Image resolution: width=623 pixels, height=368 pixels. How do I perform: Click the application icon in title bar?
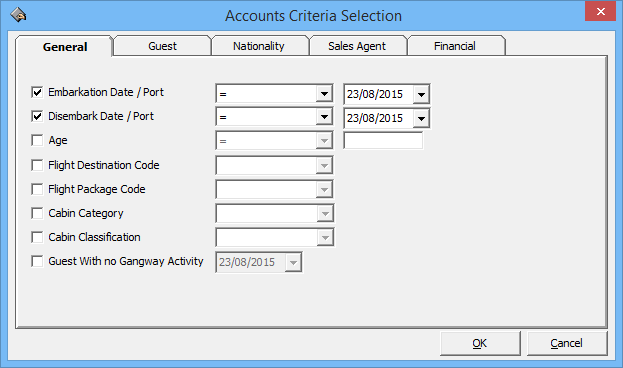(x=18, y=15)
